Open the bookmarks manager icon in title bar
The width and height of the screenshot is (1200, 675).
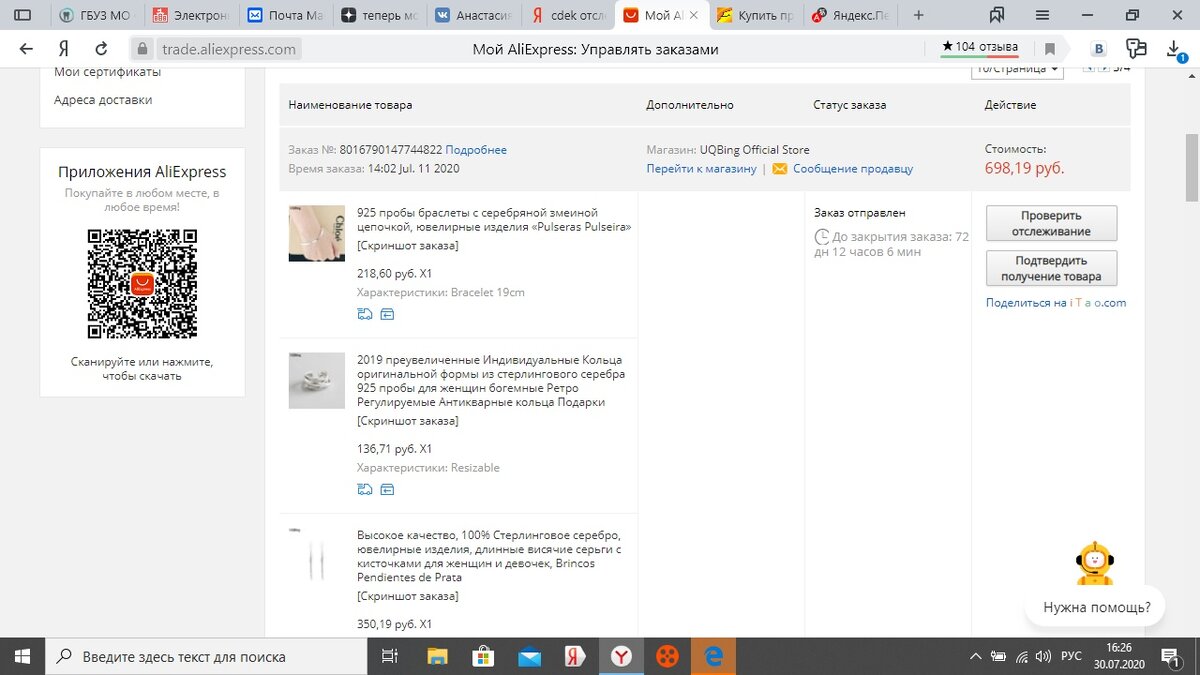(x=996, y=15)
